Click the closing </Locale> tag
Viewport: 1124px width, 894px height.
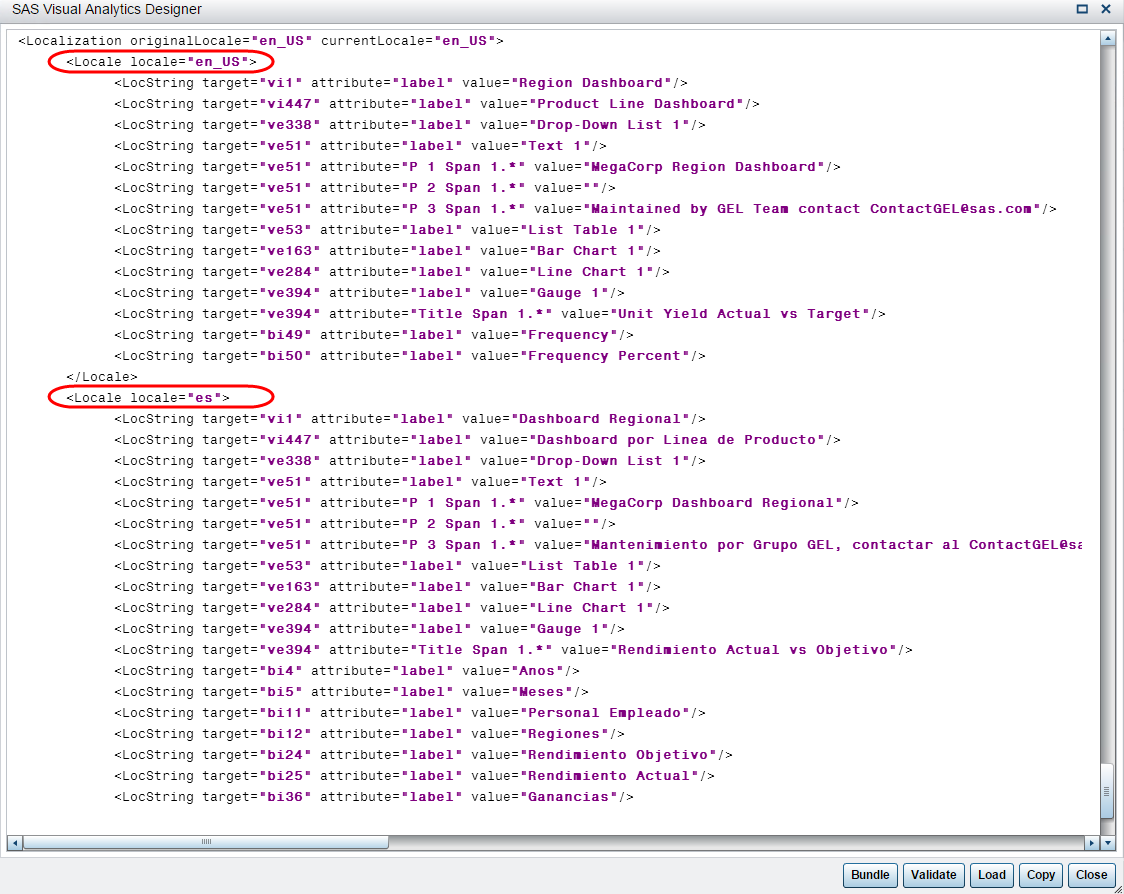click(x=102, y=377)
